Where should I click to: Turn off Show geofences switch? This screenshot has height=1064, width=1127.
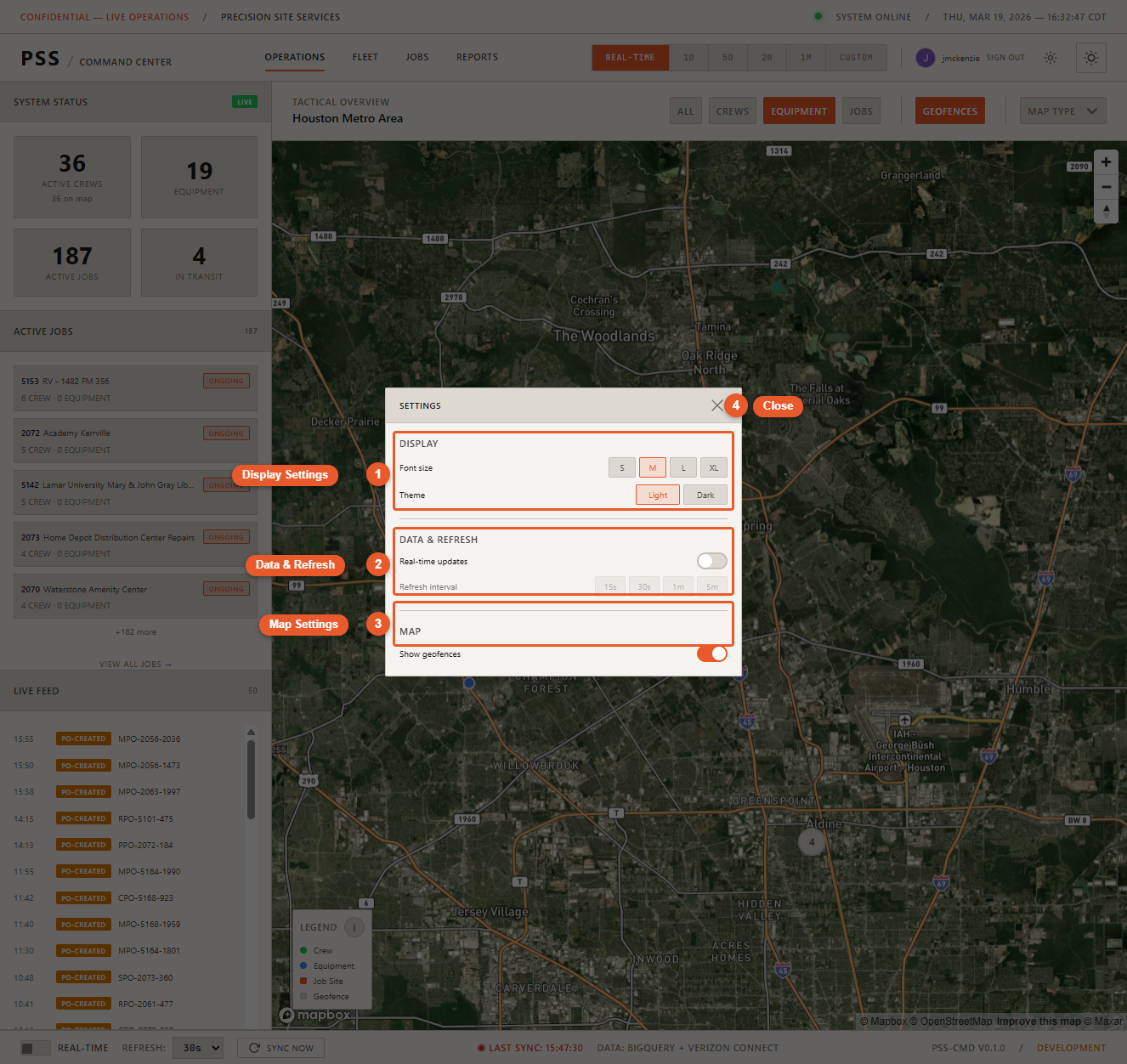click(x=712, y=654)
